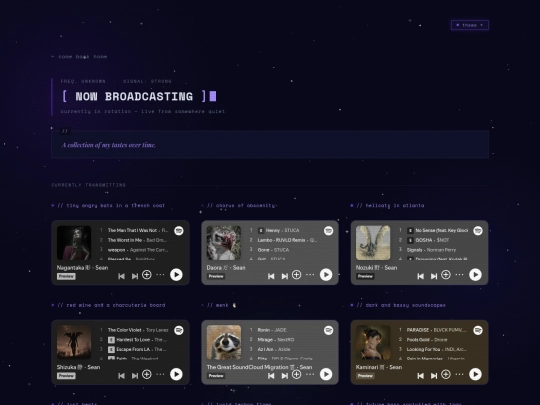Go to previous track in Nagantaka player
The width and height of the screenshot is (540, 405).
[x=121, y=276]
